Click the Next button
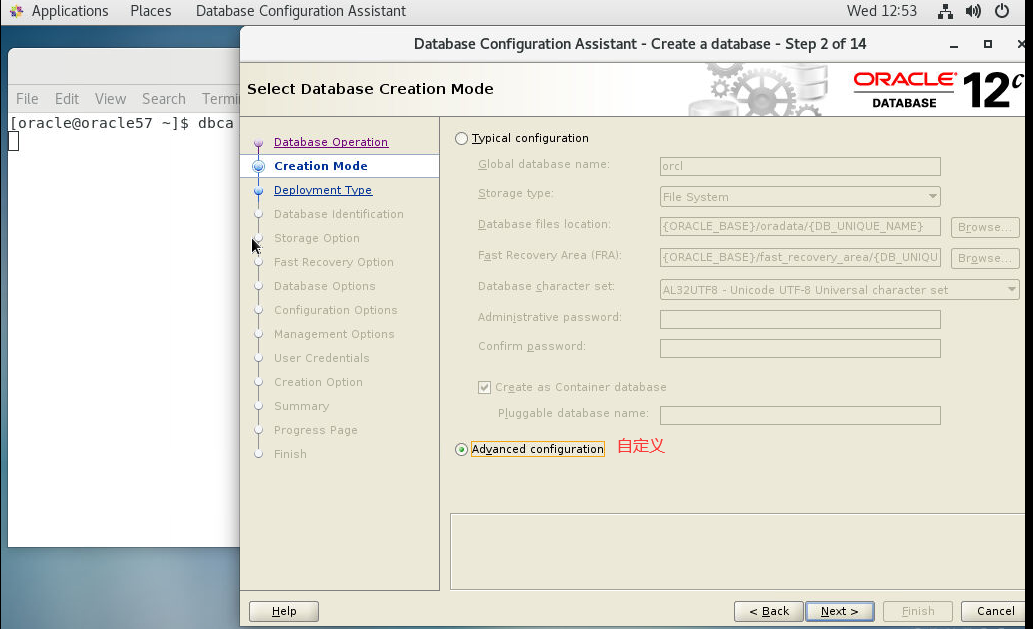This screenshot has height=629, width=1033. click(x=840, y=611)
